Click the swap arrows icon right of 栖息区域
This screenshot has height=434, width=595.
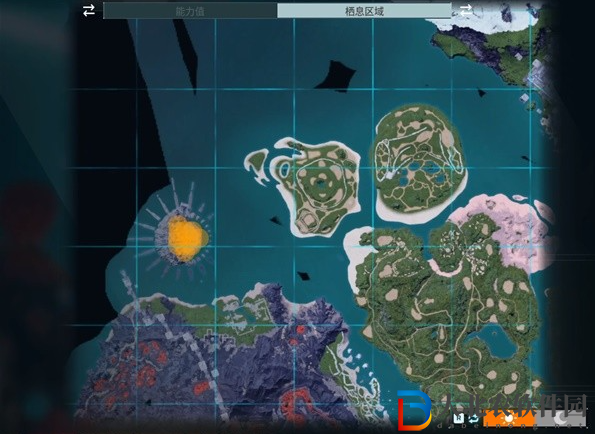(466, 10)
